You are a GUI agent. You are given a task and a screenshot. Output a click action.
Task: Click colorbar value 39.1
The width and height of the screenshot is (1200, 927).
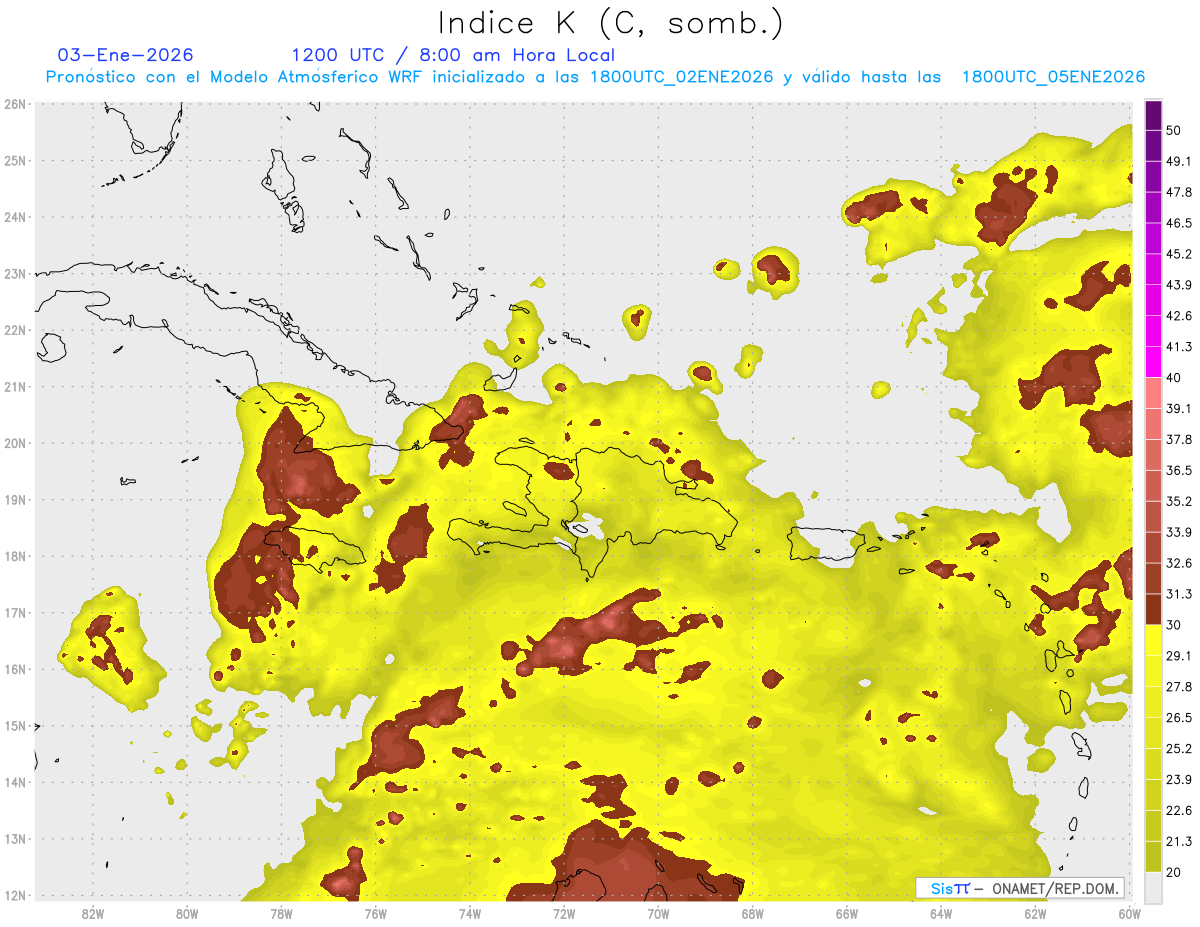point(1178,408)
